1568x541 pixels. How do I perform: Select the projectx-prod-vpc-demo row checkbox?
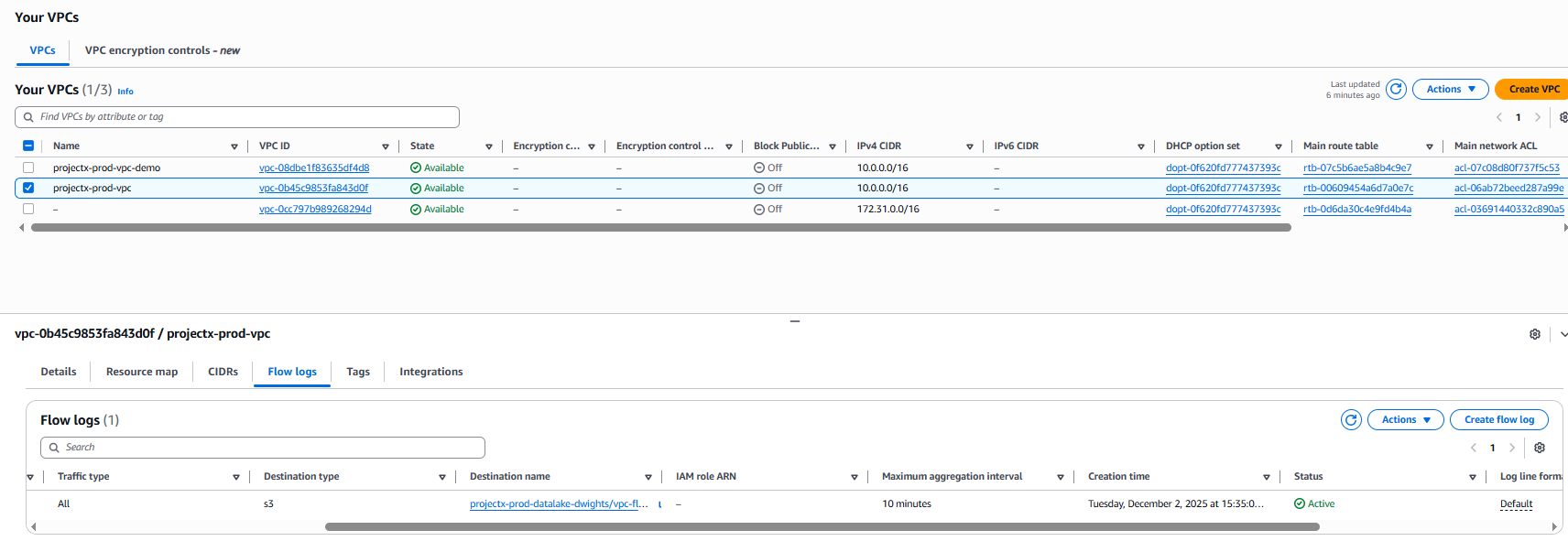tap(28, 168)
